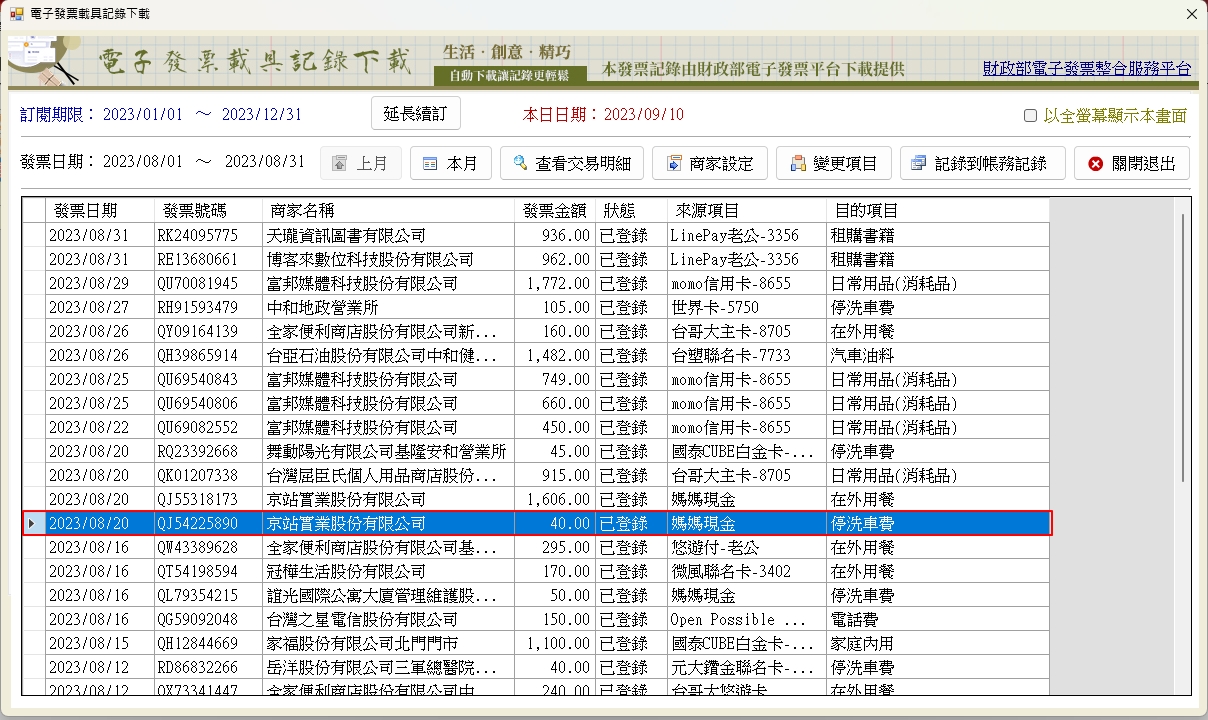
Task: Click 家庭內用 destination cell
Action: (938, 644)
